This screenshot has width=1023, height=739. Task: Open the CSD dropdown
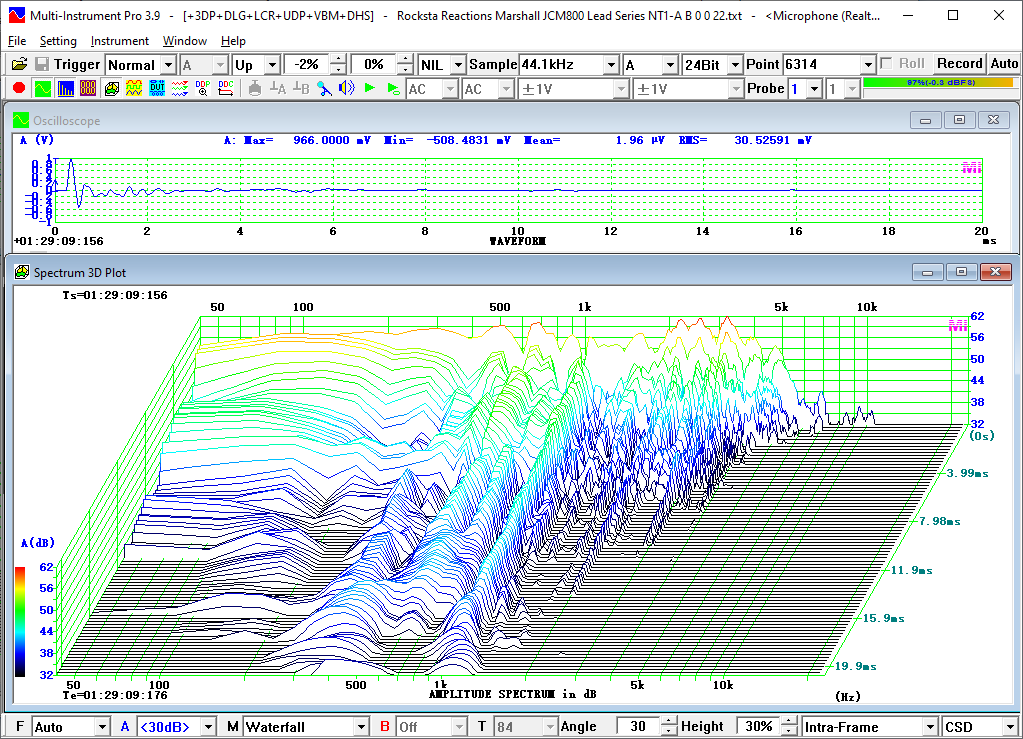click(x=1010, y=727)
